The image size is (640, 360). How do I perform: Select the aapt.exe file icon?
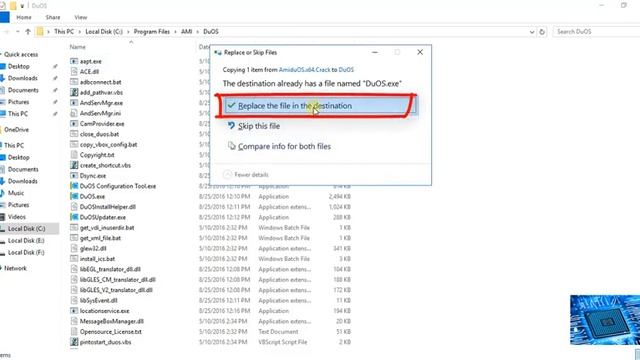click(74, 61)
